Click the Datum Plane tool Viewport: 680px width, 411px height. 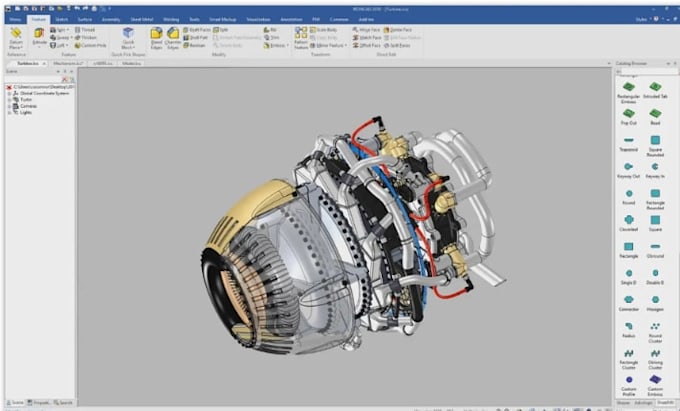(16, 38)
